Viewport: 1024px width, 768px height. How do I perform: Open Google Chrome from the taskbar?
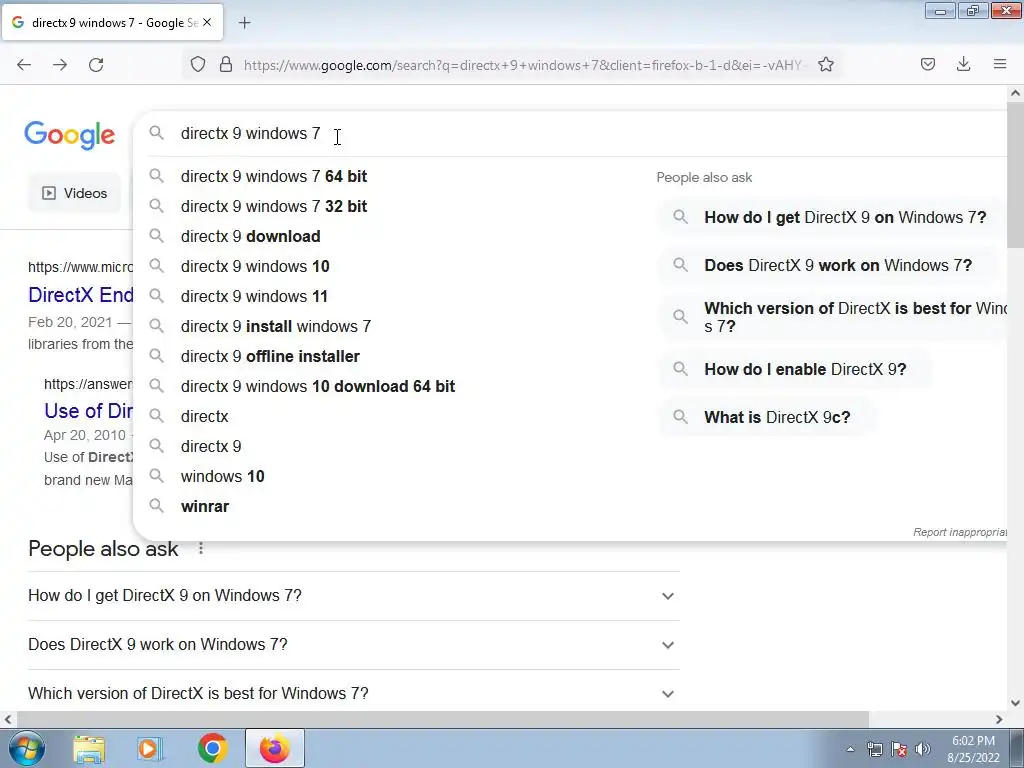click(x=212, y=748)
